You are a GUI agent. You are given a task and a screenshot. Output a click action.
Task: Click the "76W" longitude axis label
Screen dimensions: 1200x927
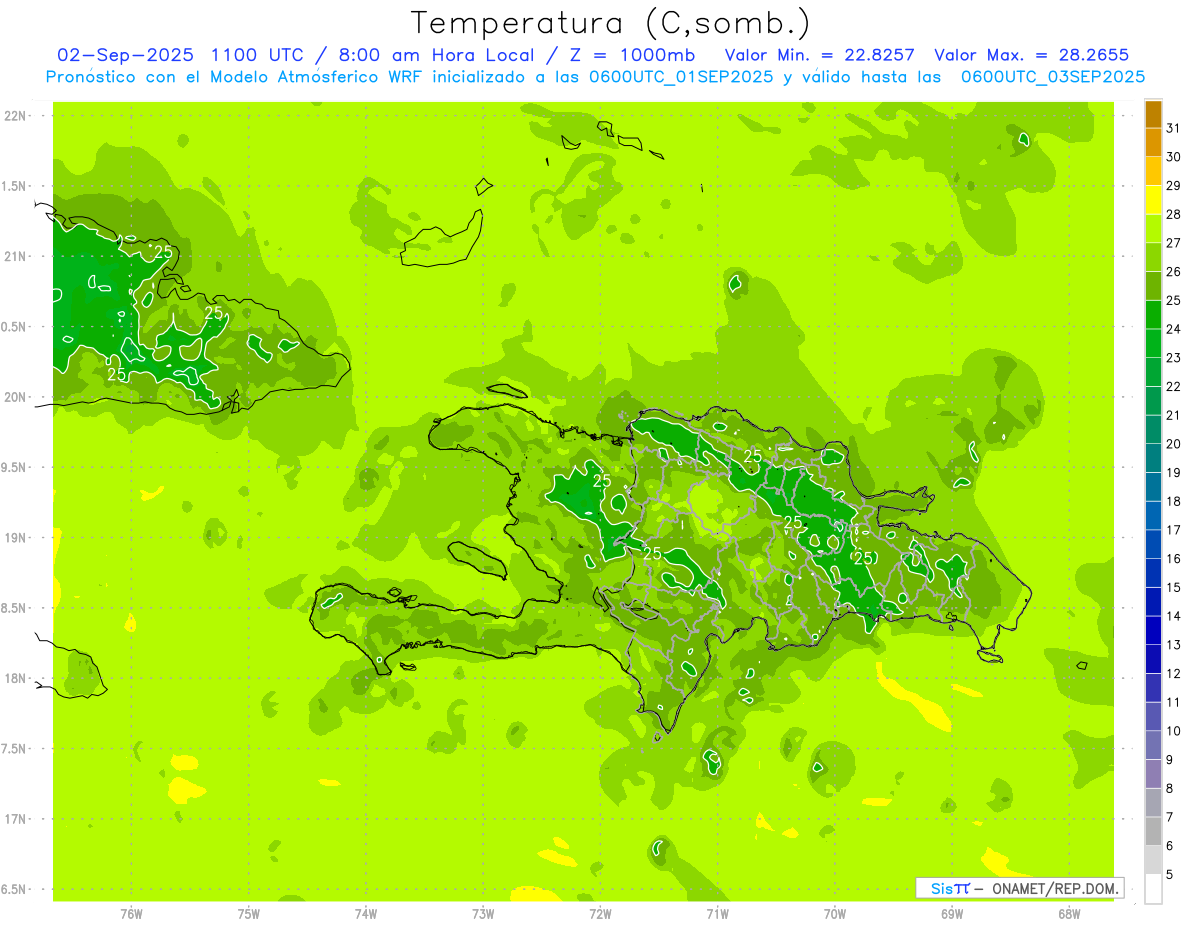click(x=131, y=914)
